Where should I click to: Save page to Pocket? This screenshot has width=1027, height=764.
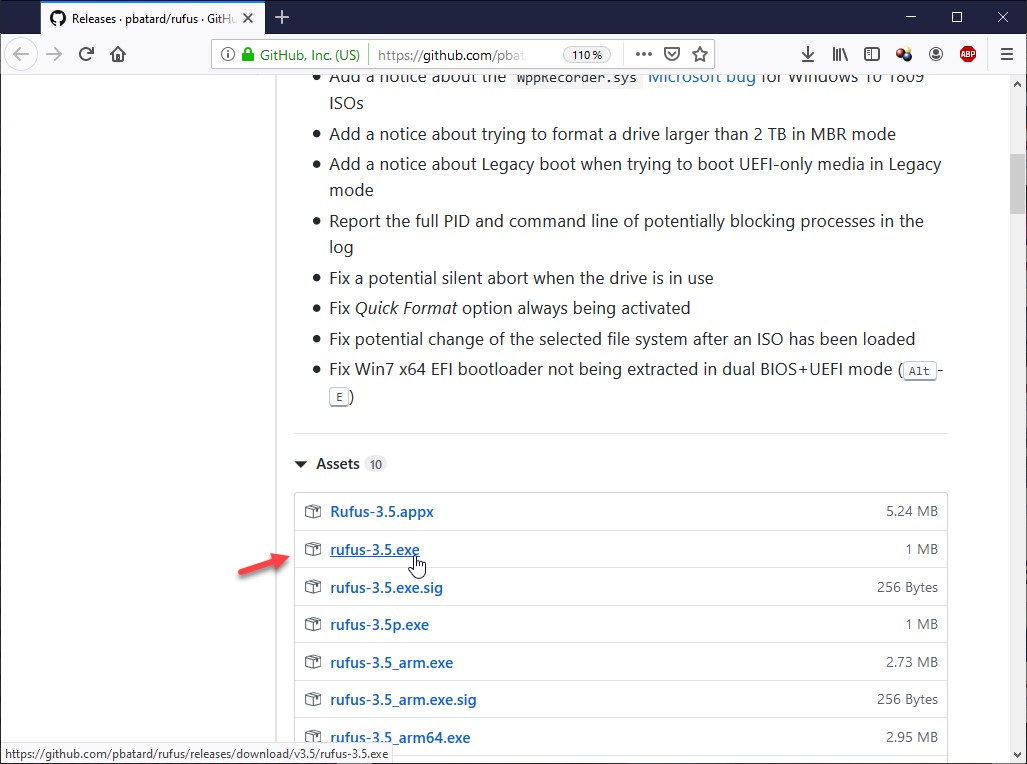[673, 54]
